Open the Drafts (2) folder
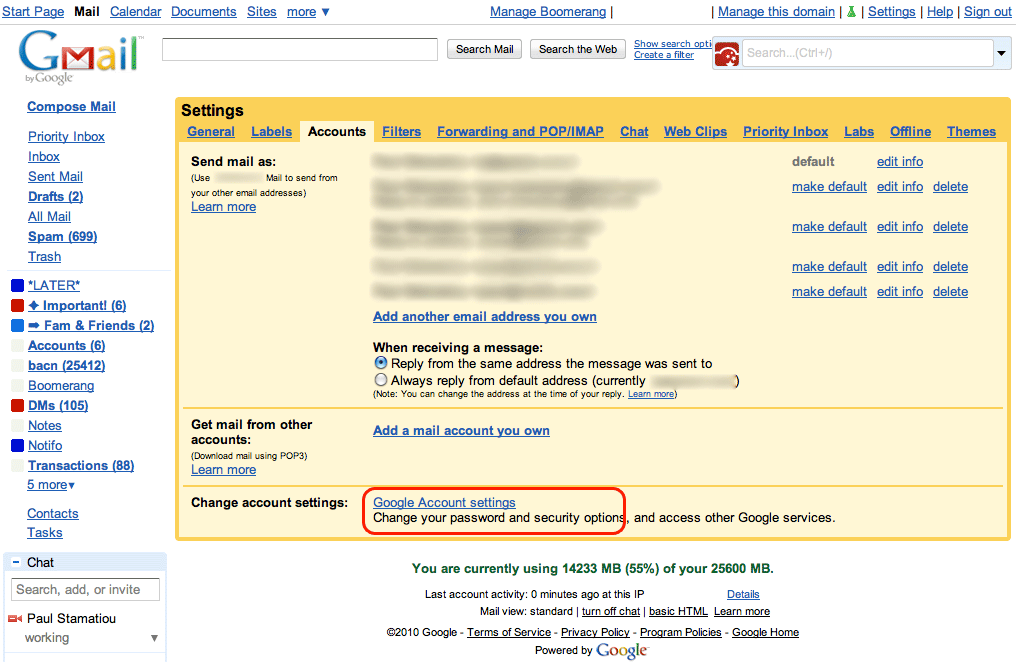1016x662 pixels. point(56,196)
